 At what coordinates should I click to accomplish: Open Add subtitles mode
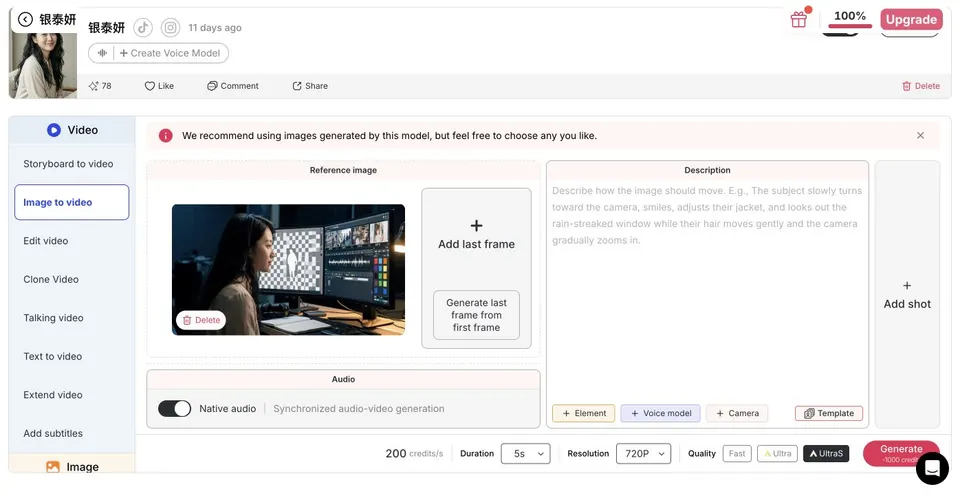point(53,433)
